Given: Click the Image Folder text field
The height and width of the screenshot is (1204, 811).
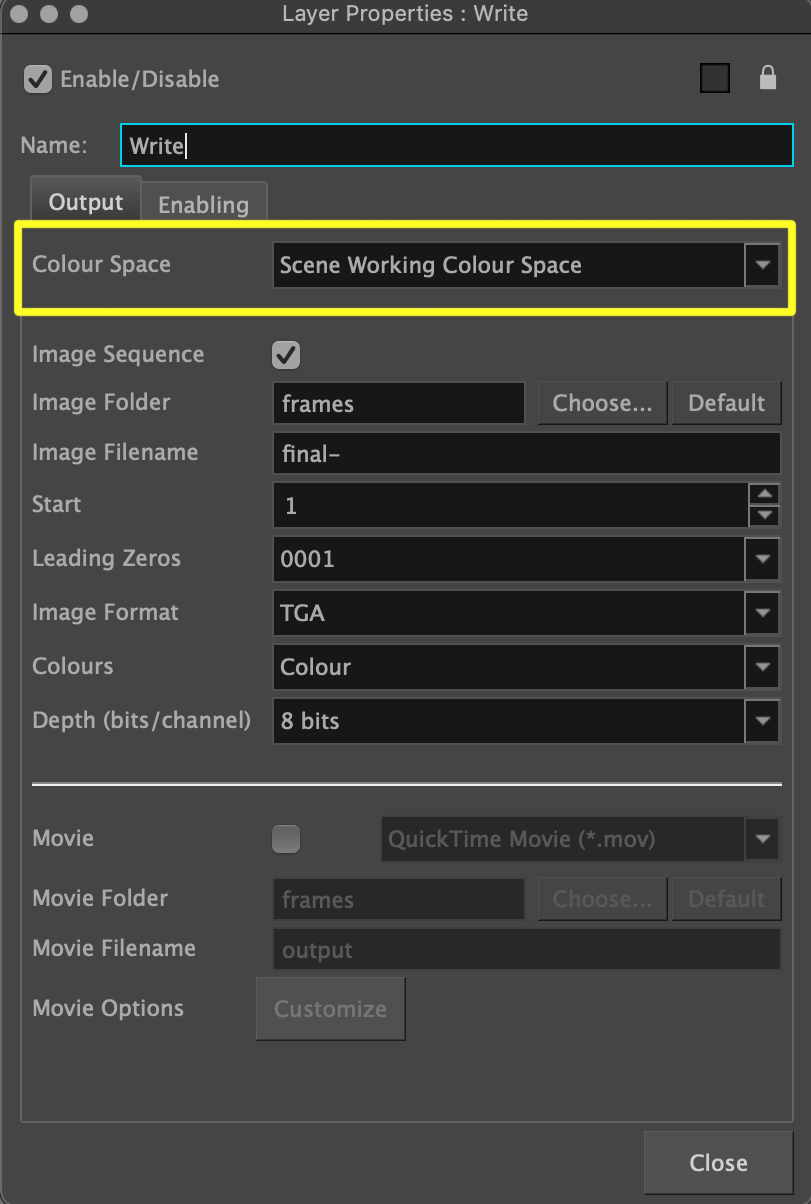Looking at the screenshot, I should (398, 404).
